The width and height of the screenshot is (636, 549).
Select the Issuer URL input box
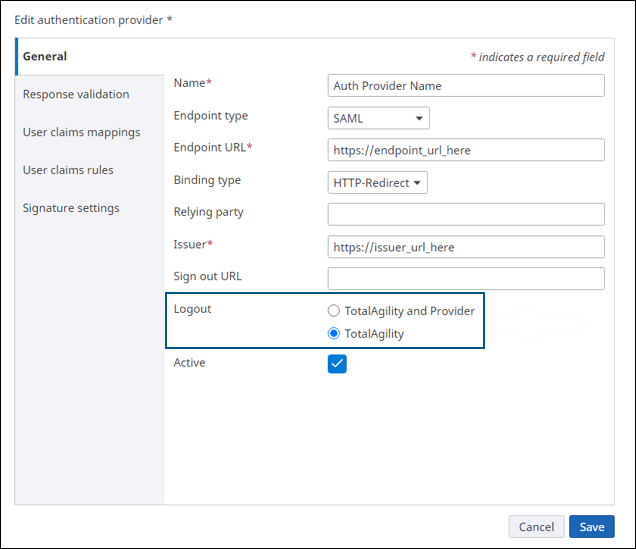tap(466, 246)
